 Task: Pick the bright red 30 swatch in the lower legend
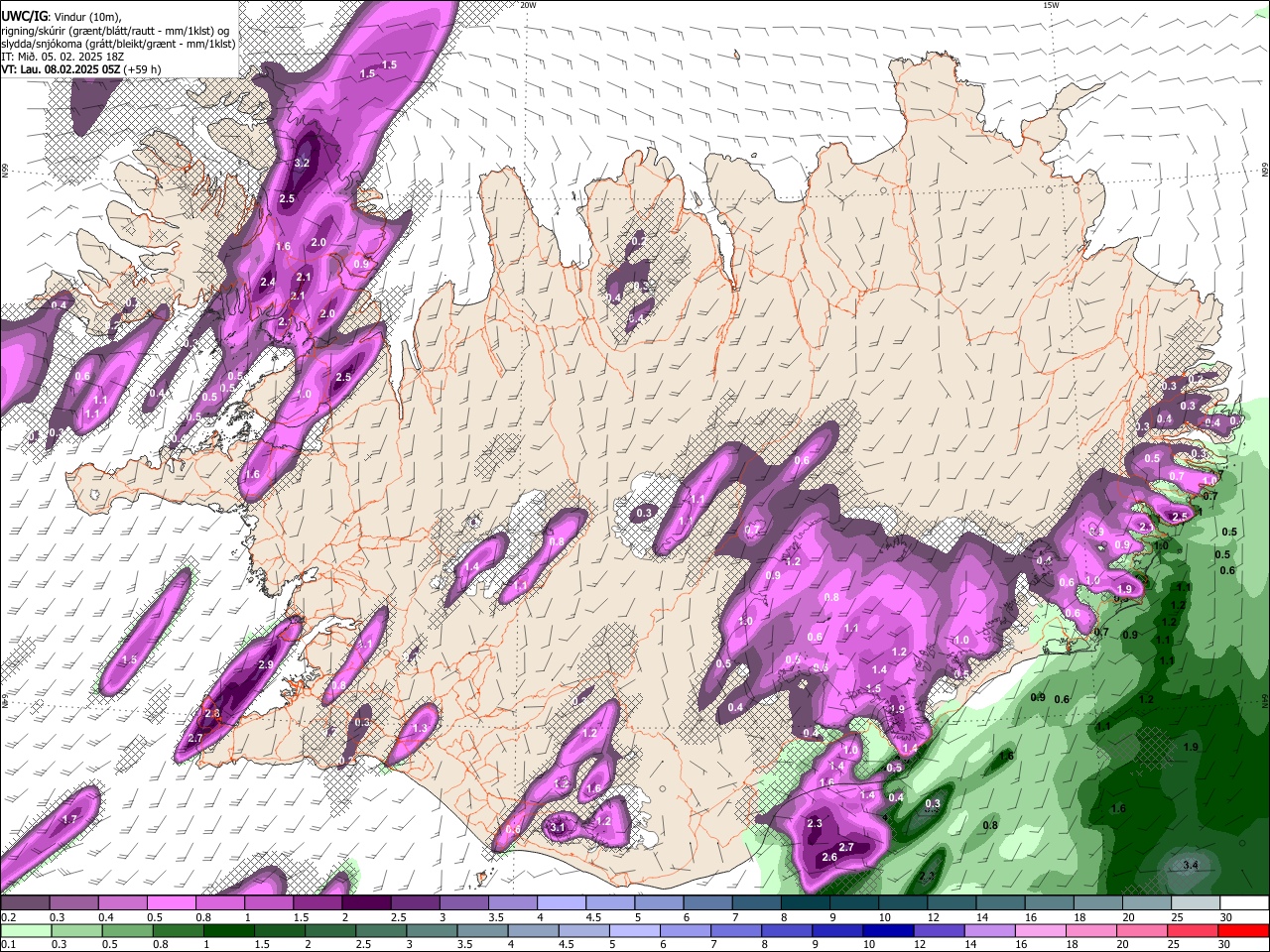tap(1244, 931)
